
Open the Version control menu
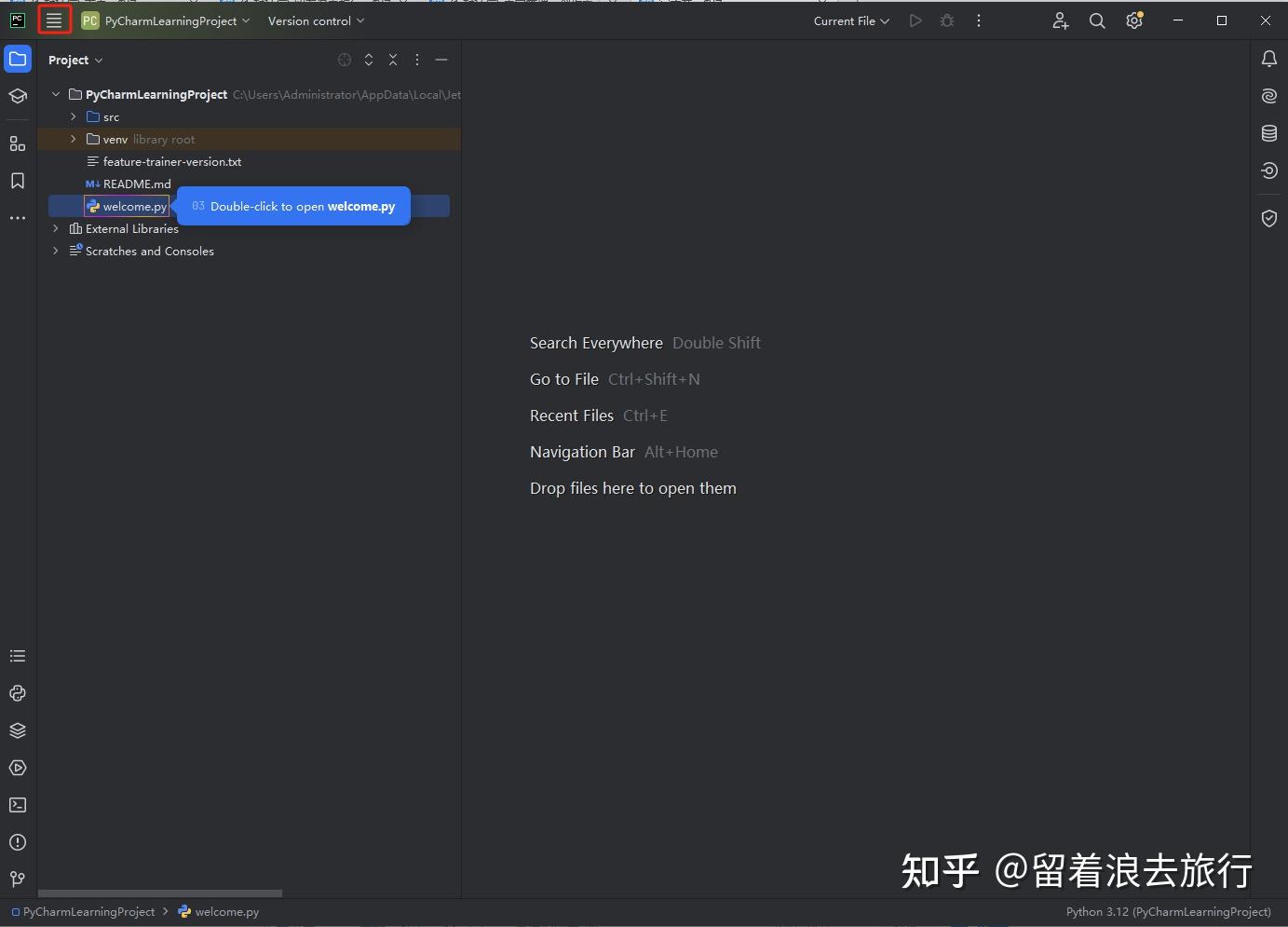pyautogui.click(x=315, y=20)
